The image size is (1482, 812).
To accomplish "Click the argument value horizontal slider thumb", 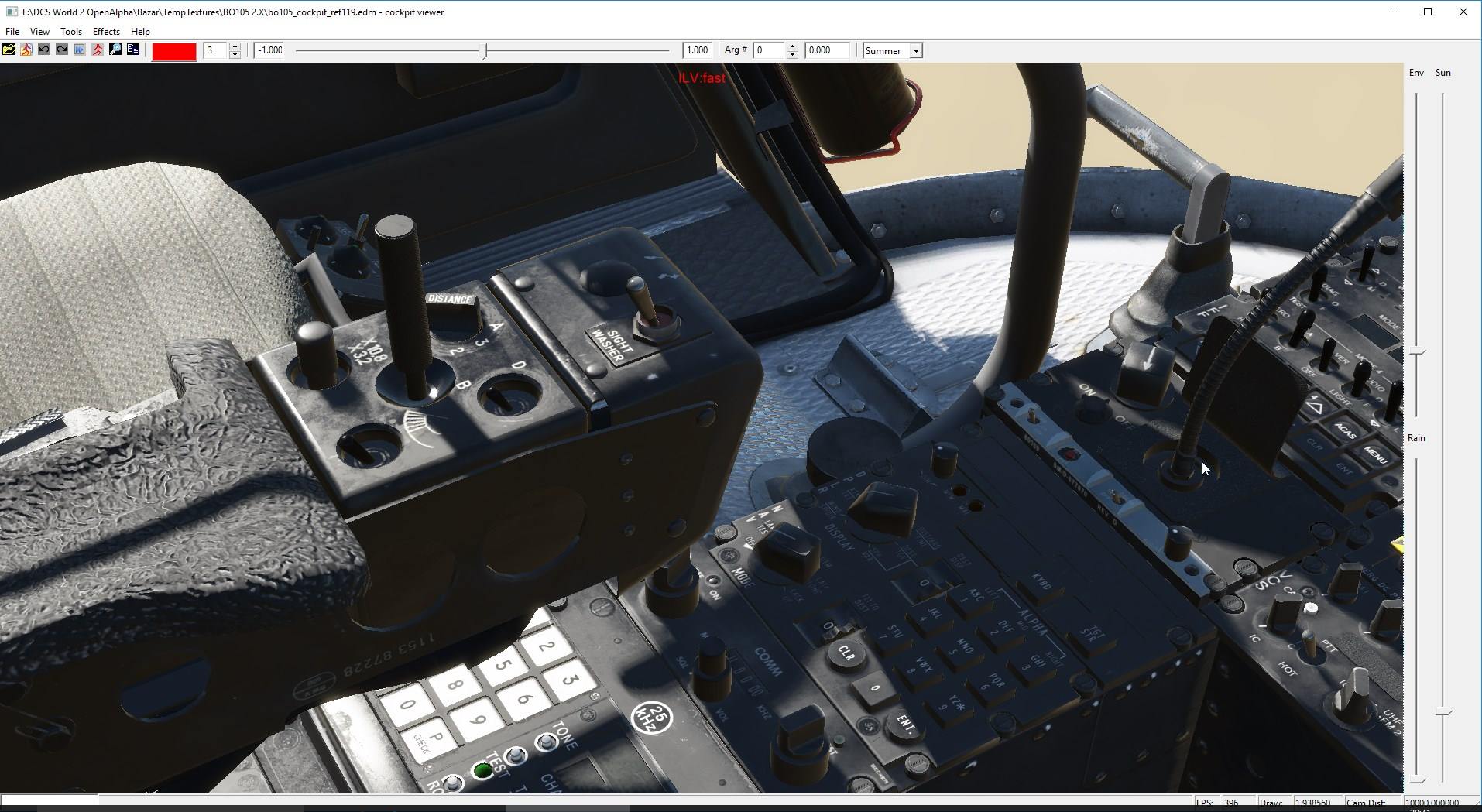I will (485, 51).
